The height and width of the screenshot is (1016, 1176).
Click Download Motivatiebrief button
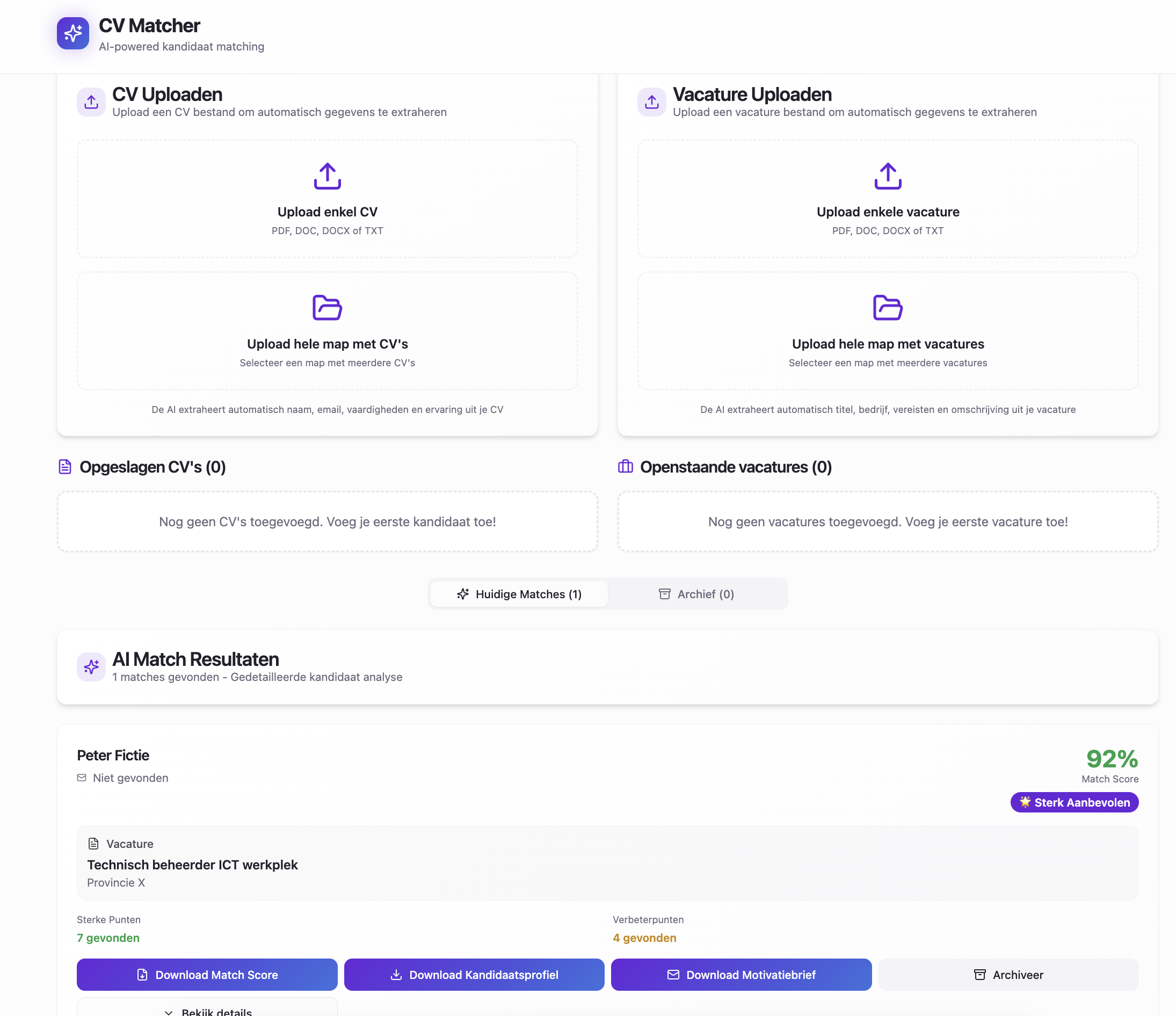pos(741,975)
